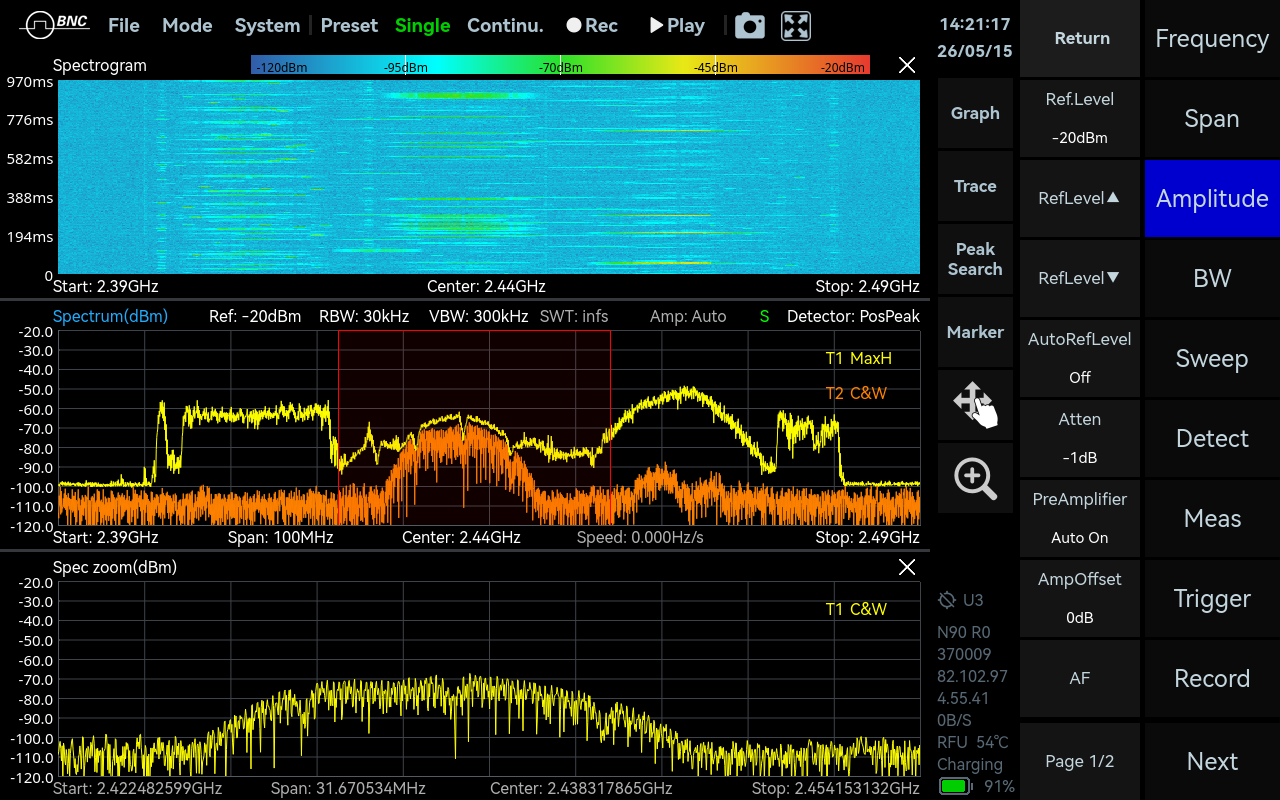This screenshot has width=1280, height=800.
Task: Click the spectrogram color scale bar
Action: 561,66
